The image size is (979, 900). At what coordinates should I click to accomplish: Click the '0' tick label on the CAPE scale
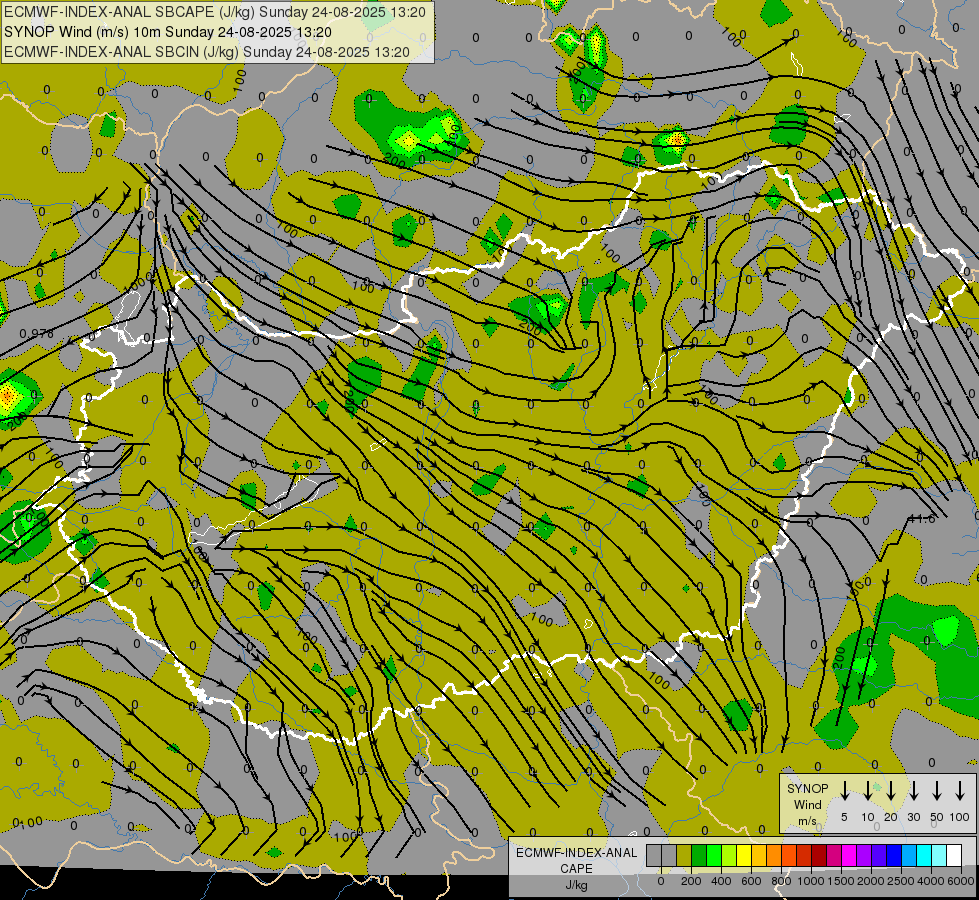click(661, 881)
